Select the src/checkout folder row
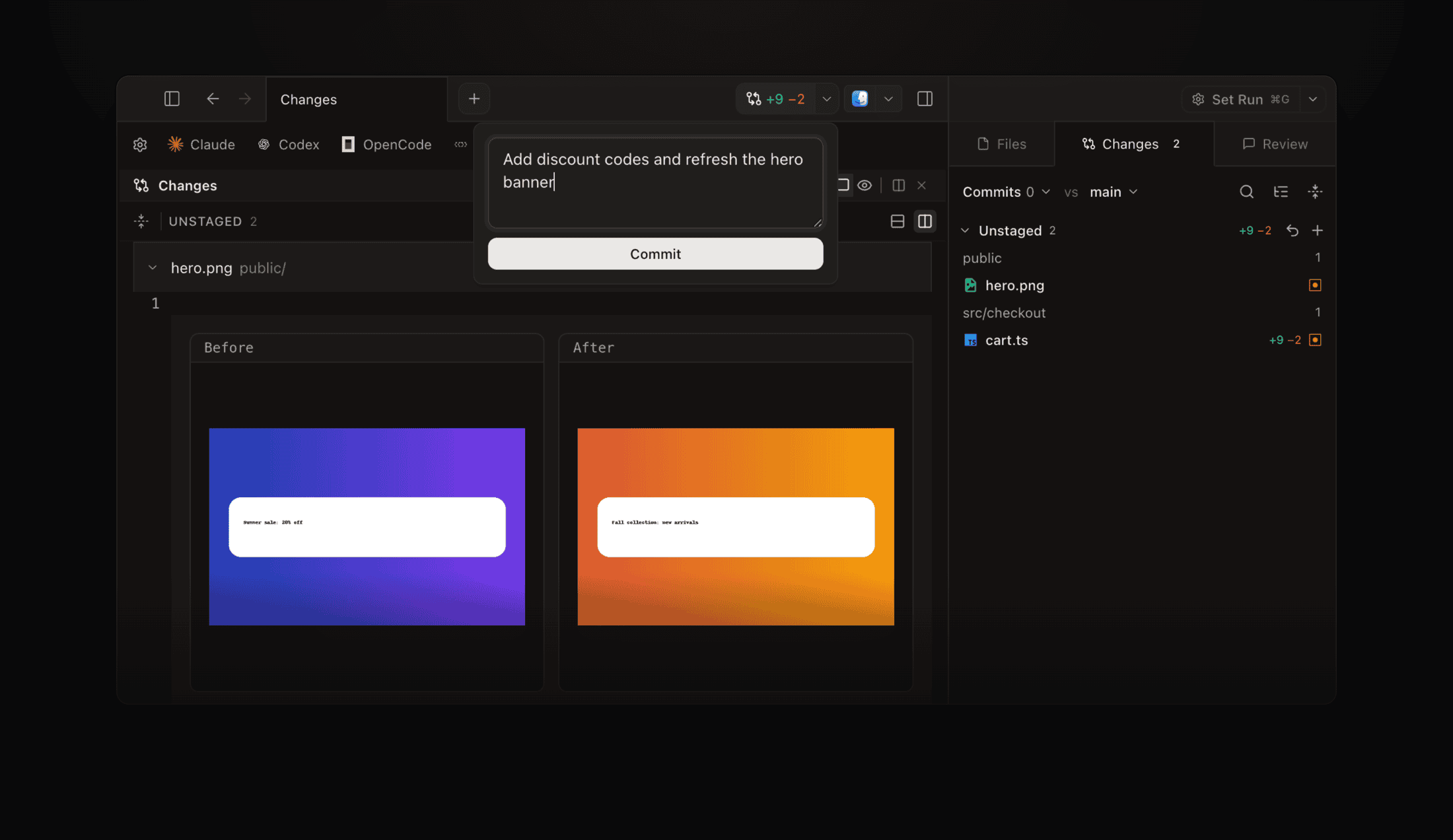This screenshot has height=840, width=1453. click(x=1142, y=313)
